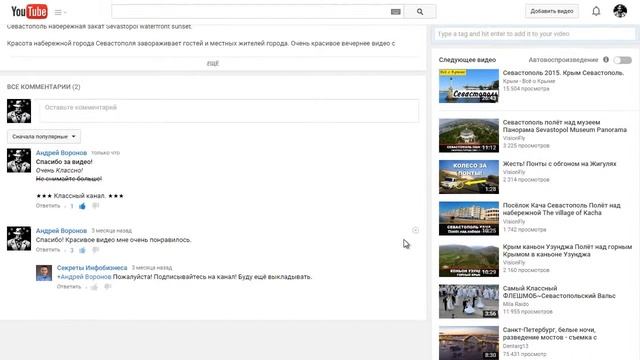This screenshot has width=640, height=360.
Task: Open Жесть! Понты с обгоном title
Action: coord(559,164)
